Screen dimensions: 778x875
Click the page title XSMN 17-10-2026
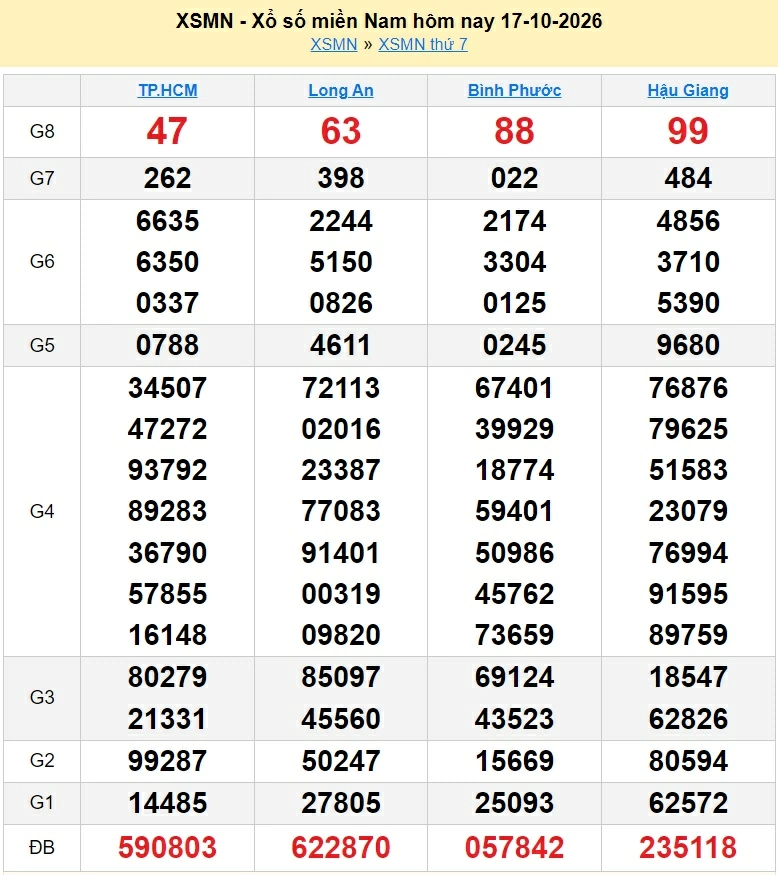(x=389, y=21)
